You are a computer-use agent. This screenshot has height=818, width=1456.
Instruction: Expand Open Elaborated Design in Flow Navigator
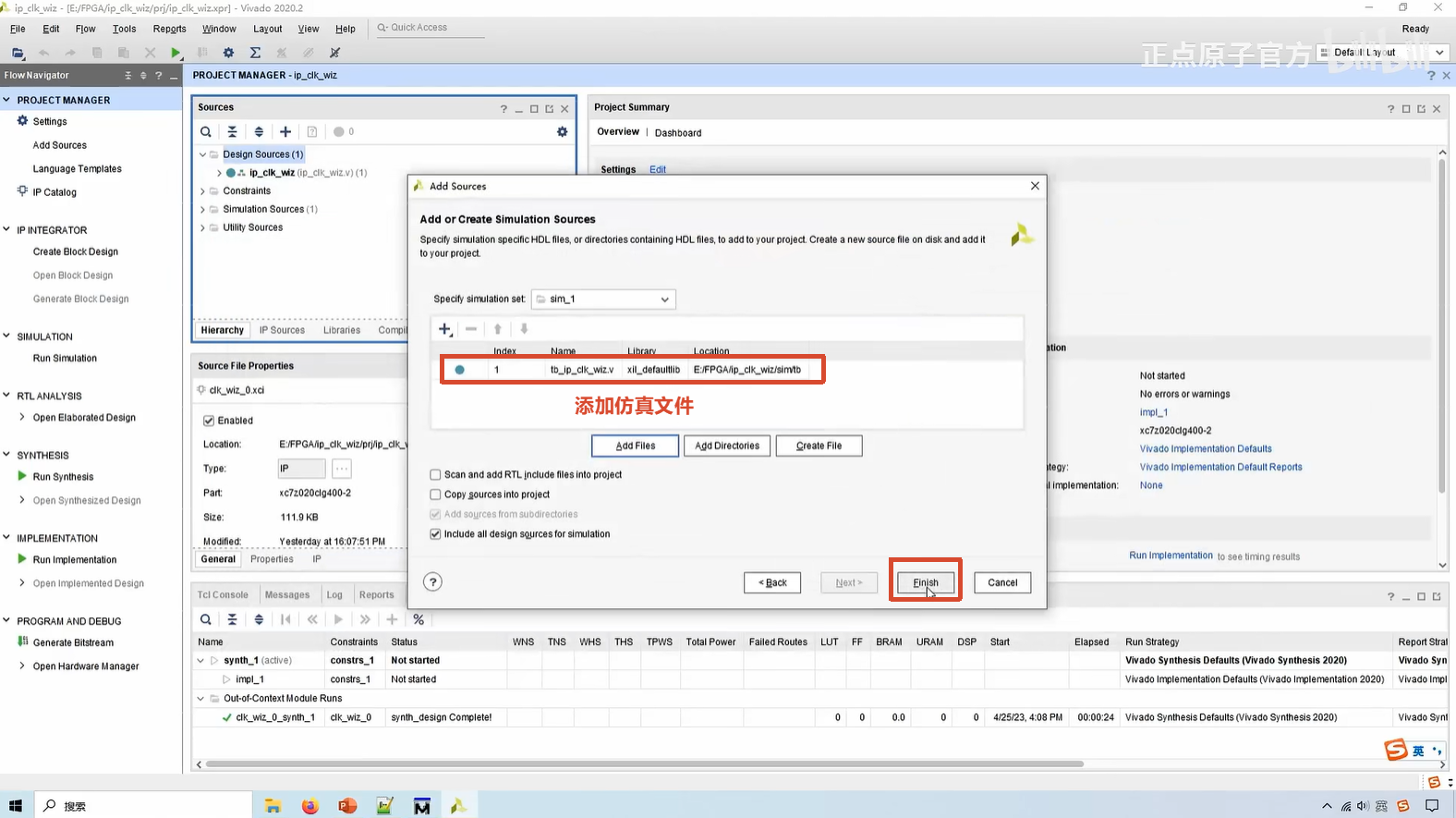[x=22, y=417]
